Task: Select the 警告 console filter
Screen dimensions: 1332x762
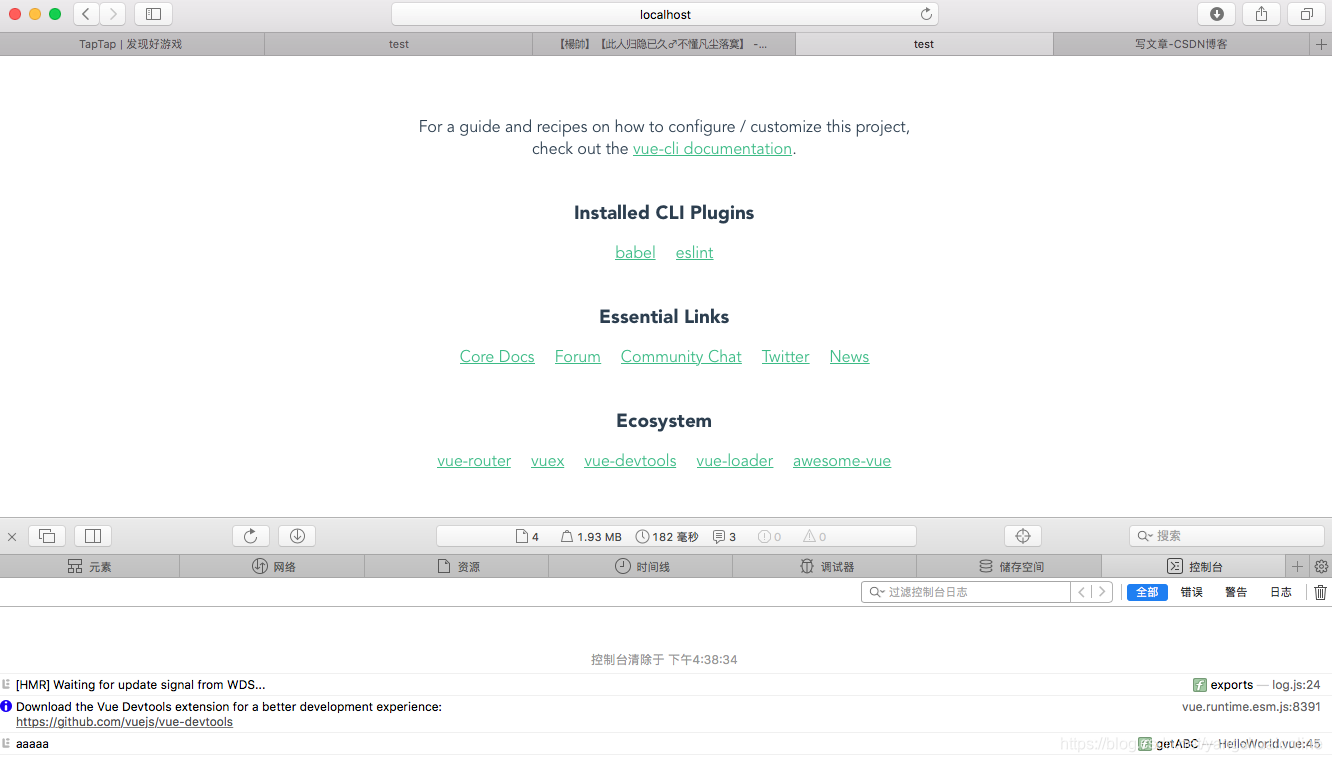Action: click(x=1236, y=592)
